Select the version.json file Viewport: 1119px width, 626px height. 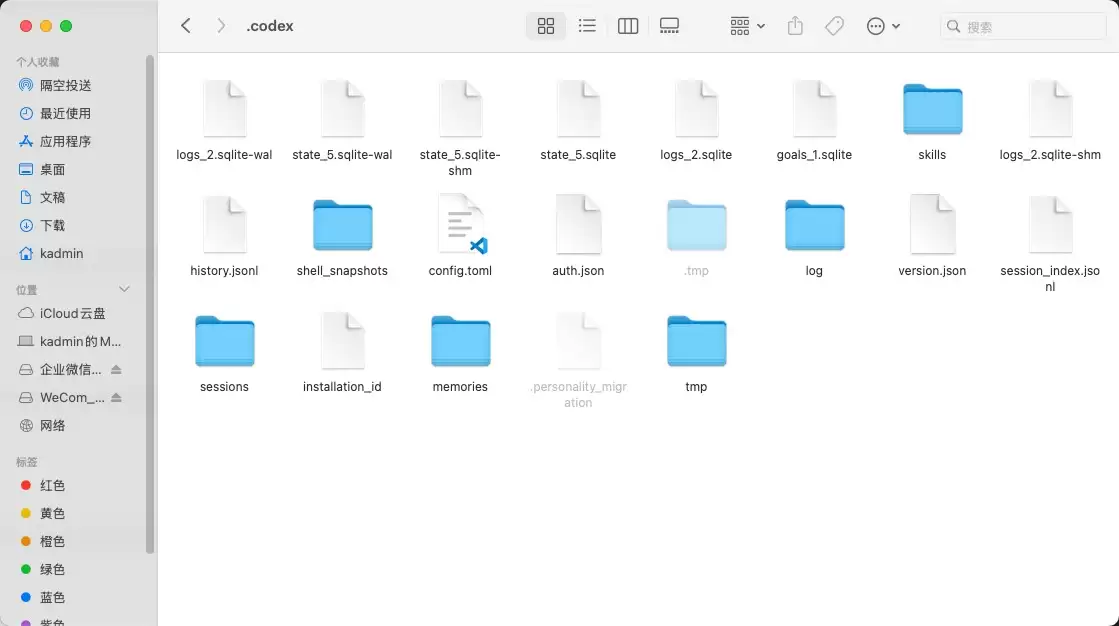pyautogui.click(x=932, y=236)
